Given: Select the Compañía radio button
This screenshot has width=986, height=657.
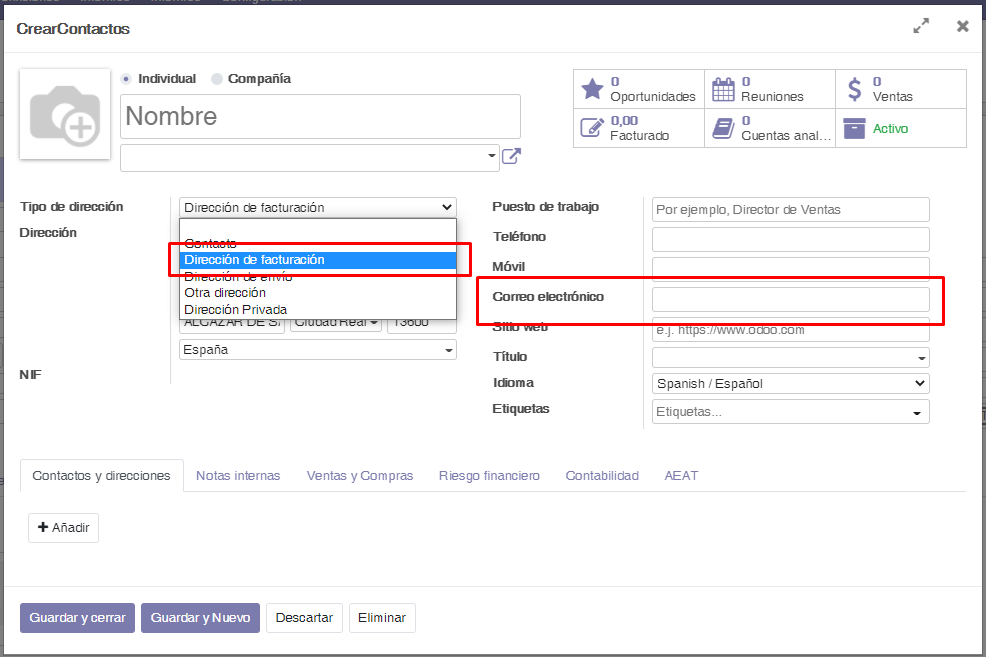Looking at the screenshot, I should pos(217,79).
